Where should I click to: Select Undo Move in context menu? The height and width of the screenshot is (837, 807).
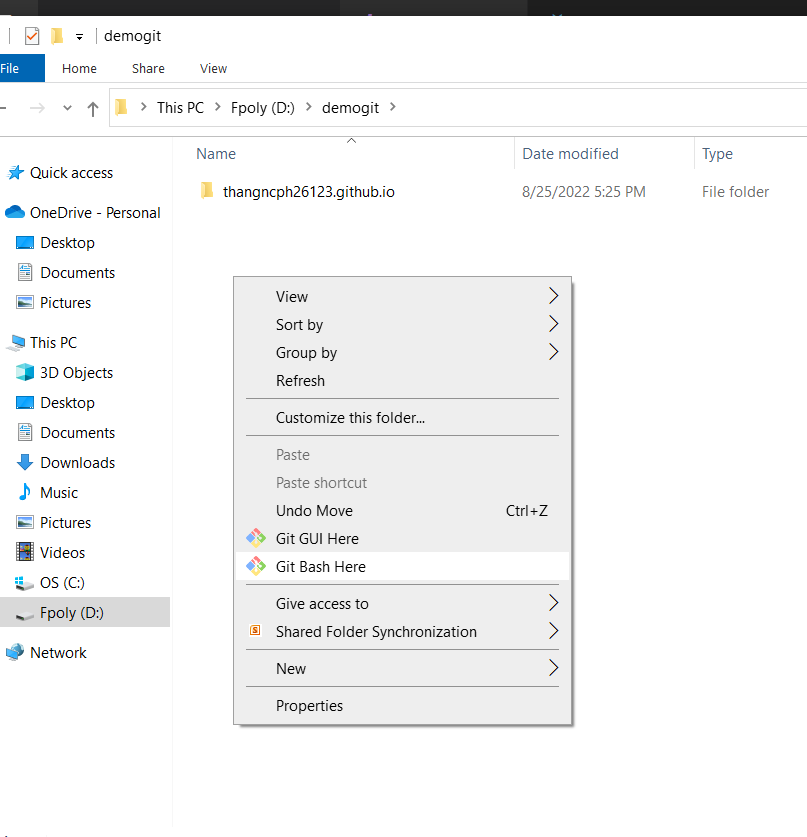[402, 511]
